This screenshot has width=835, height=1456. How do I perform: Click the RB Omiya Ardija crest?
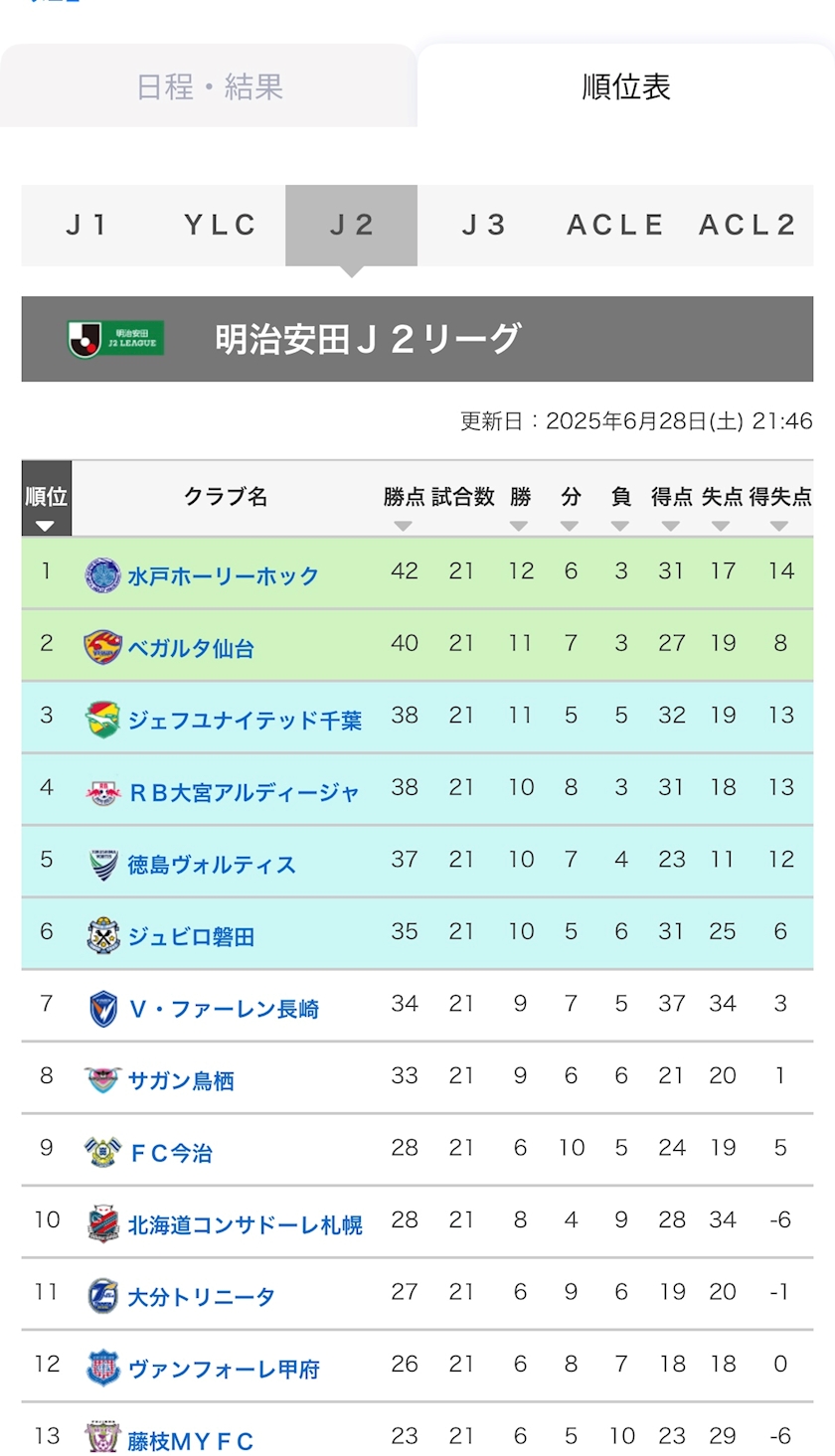(103, 791)
